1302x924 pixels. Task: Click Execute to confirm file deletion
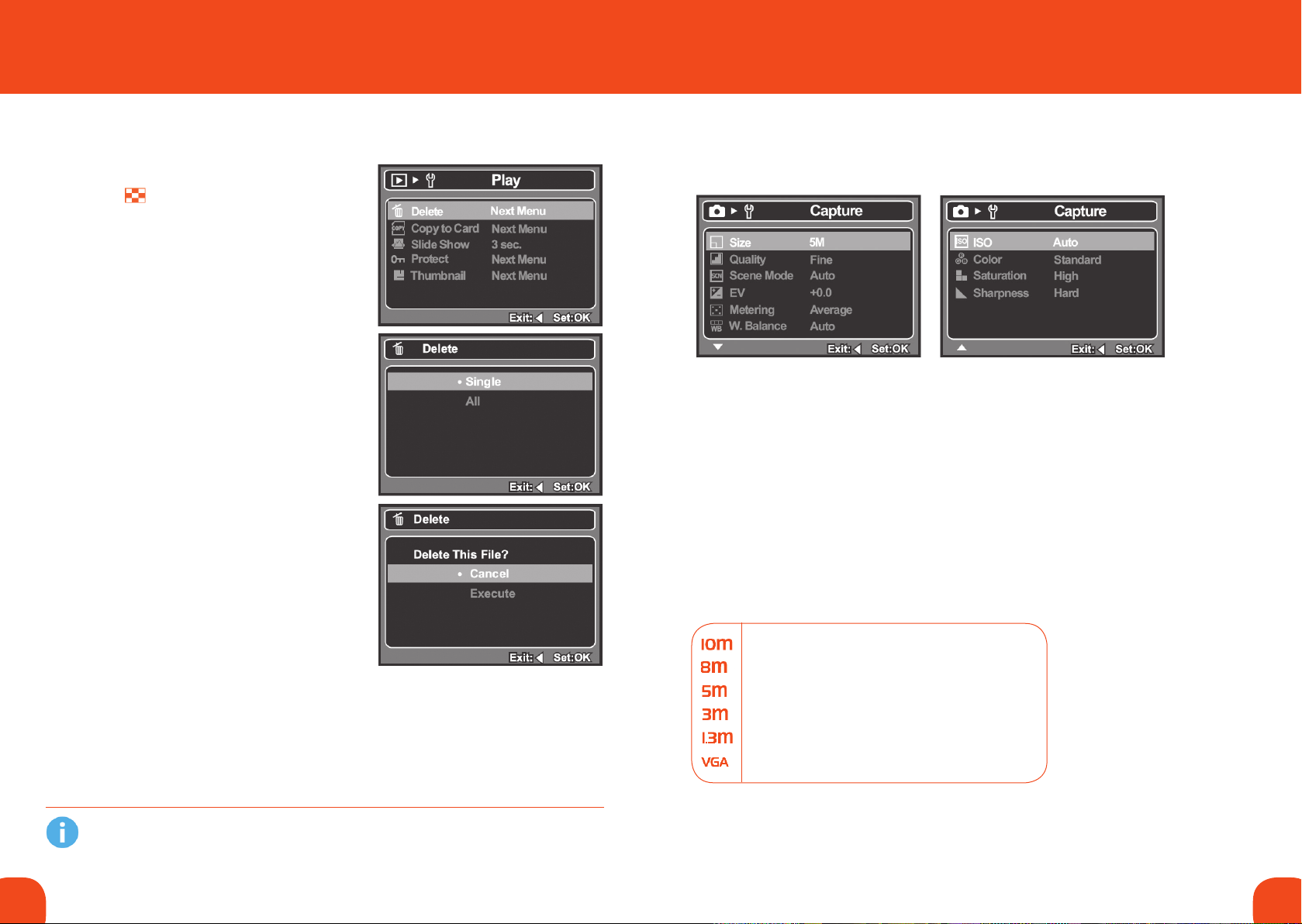(492, 594)
